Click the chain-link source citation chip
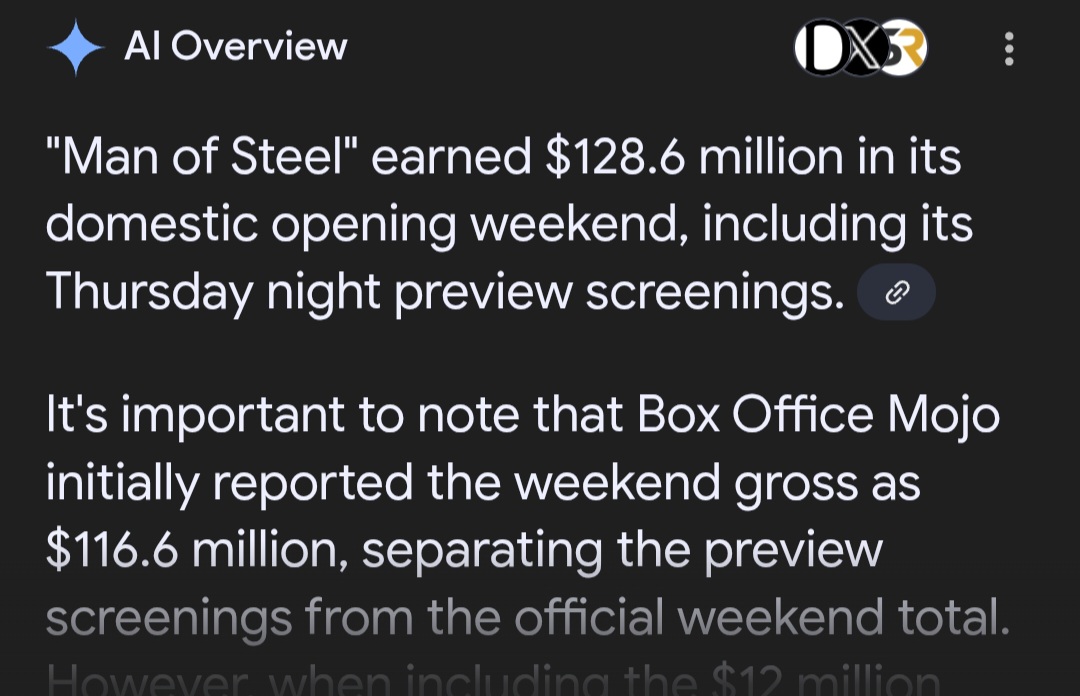1080x696 pixels. tap(896, 292)
